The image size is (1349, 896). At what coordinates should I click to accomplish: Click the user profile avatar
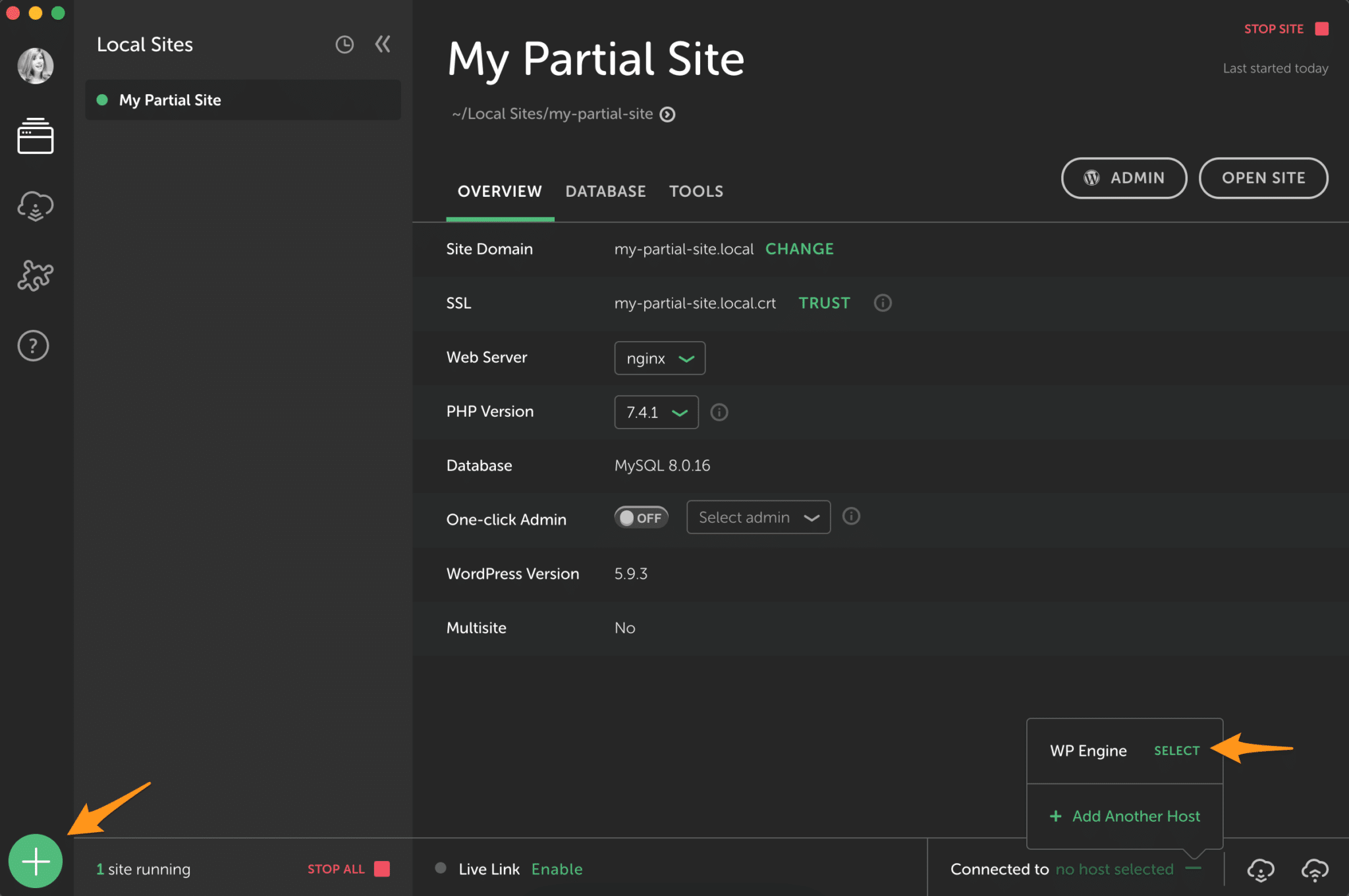(x=35, y=66)
